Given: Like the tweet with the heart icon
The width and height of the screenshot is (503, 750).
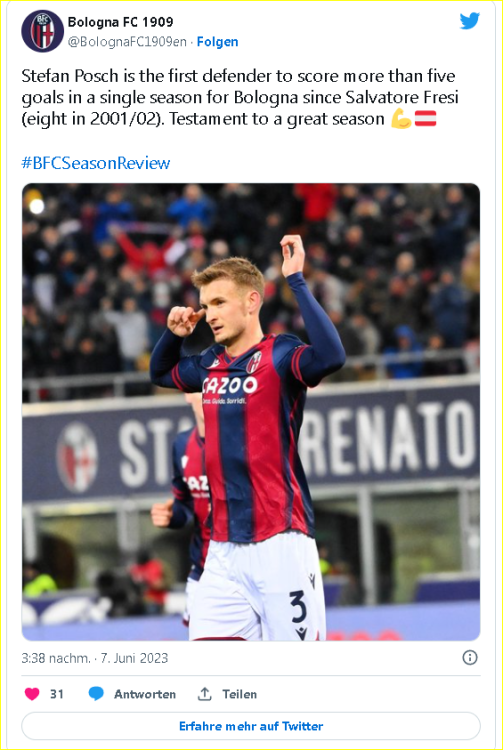Looking at the screenshot, I should coord(32,694).
